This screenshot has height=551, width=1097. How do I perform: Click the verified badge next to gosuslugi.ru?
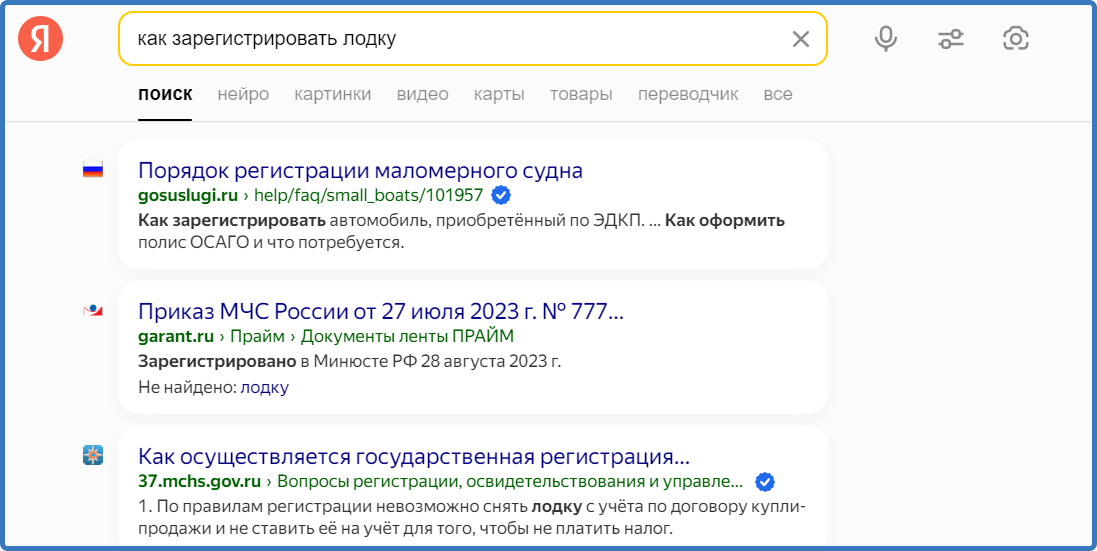pyautogui.click(x=500, y=195)
